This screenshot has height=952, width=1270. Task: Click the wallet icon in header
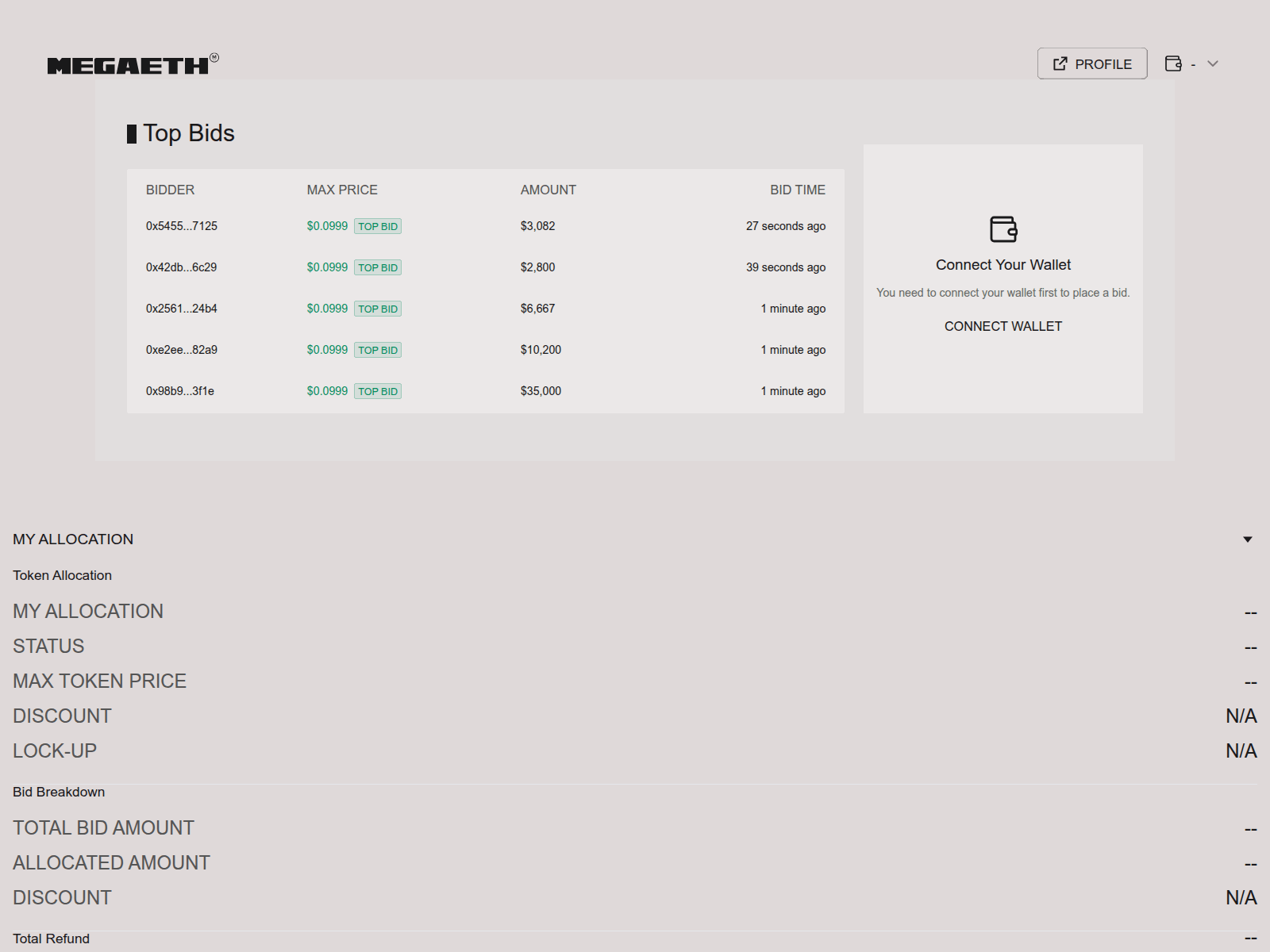coord(1173,63)
